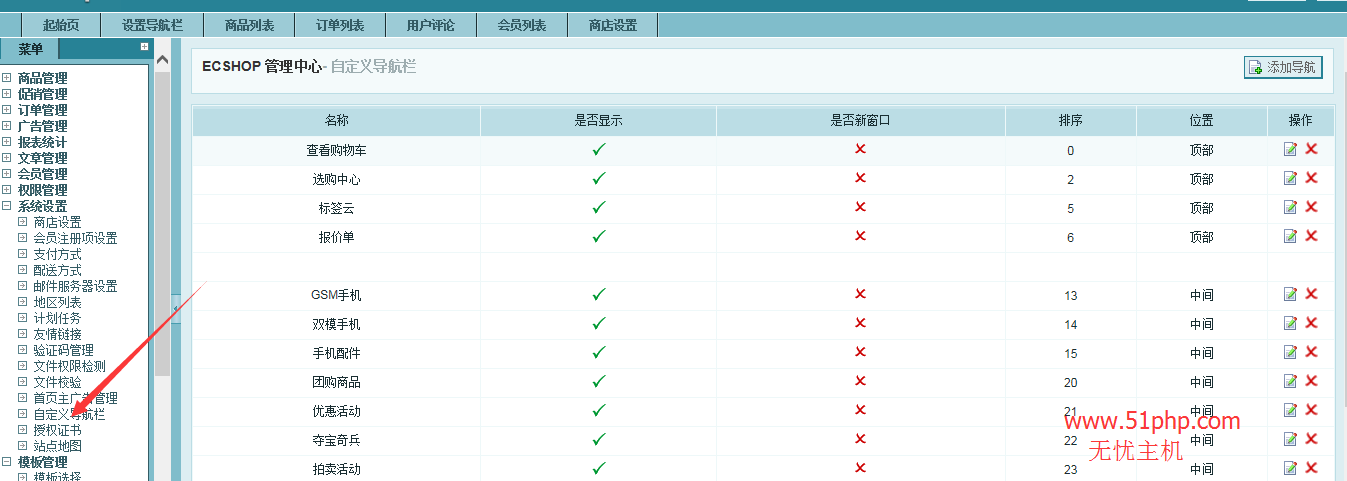Open the 订单列表 top tab
1347x481 pixels.
click(x=340, y=25)
